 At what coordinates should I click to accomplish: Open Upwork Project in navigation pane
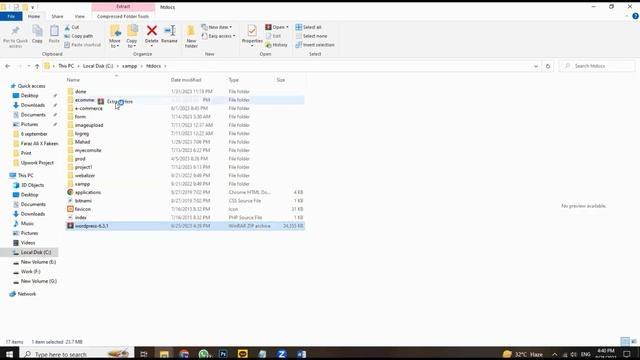click(x=37, y=163)
